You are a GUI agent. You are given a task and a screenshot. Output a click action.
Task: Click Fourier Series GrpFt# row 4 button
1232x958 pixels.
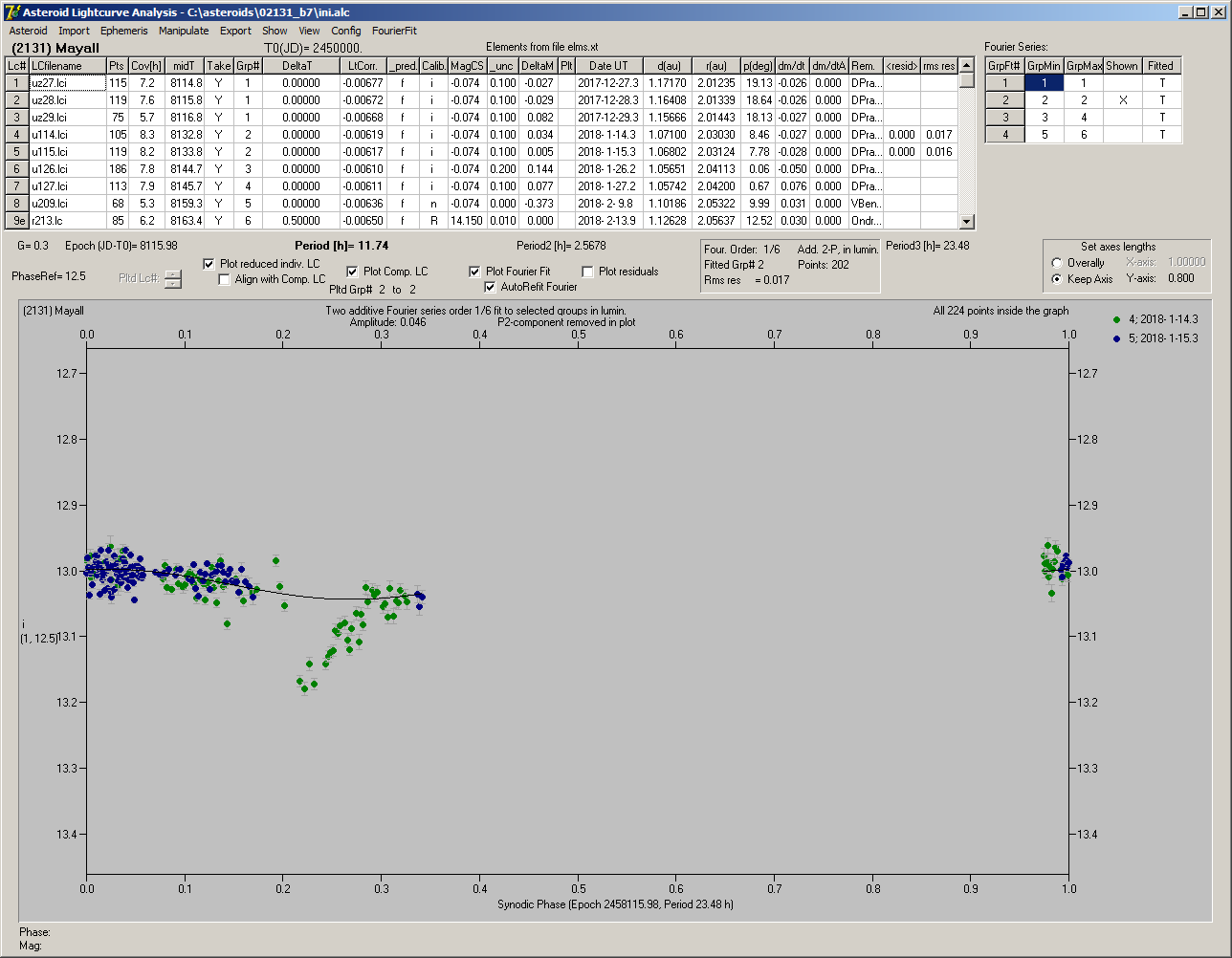point(1004,135)
